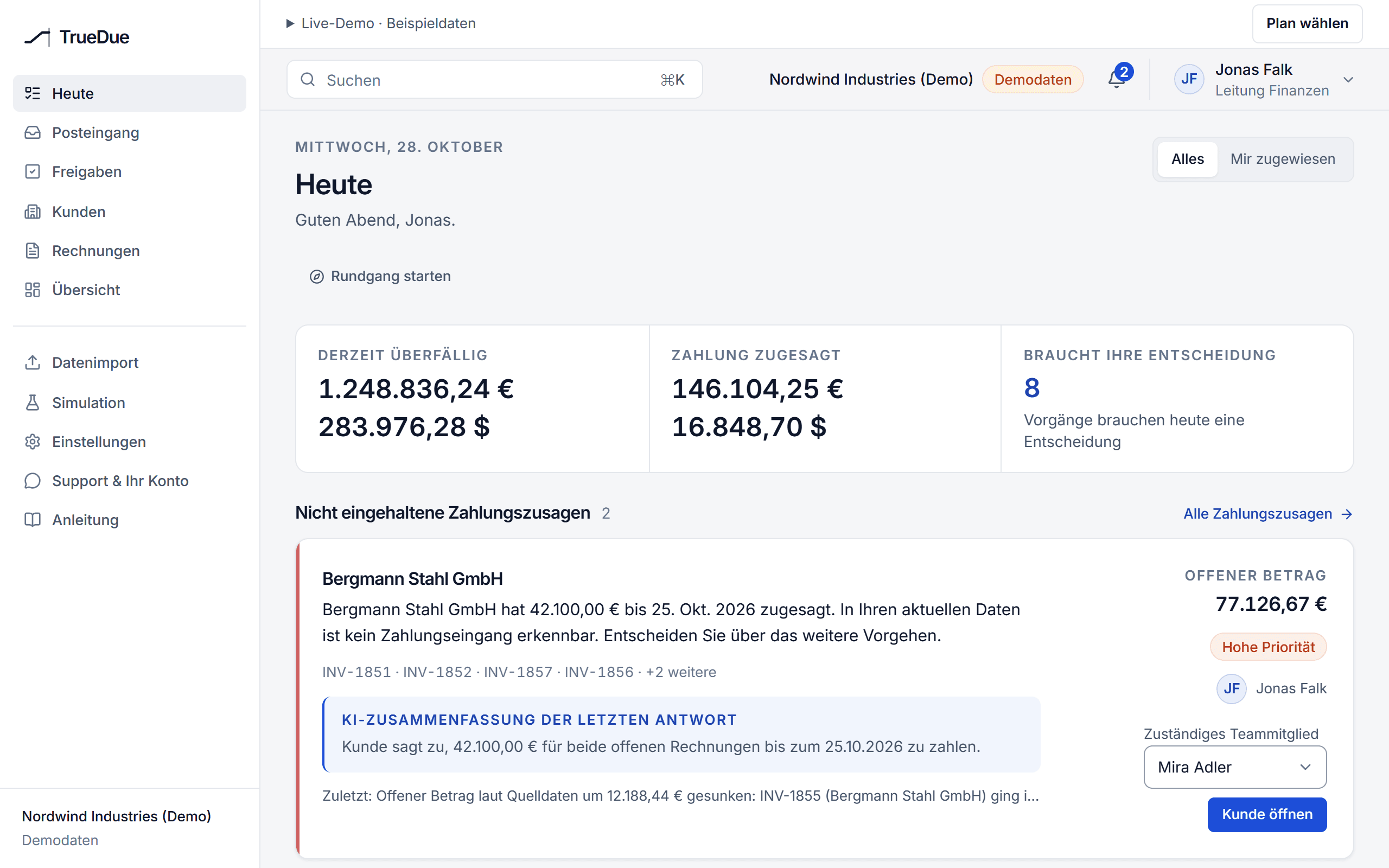Click Nordwind Industries (Demo) at sidebar bottom

click(x=117, y=816)
